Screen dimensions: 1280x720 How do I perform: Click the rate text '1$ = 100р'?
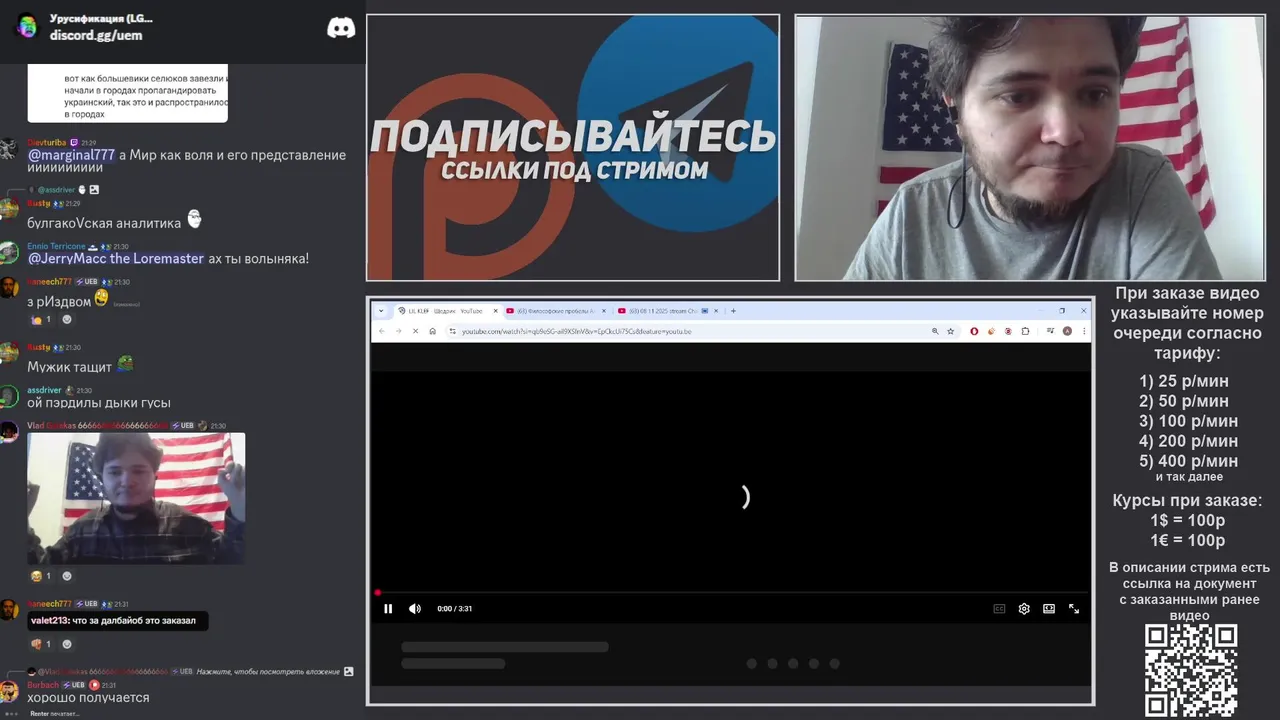pos(1187,521)
